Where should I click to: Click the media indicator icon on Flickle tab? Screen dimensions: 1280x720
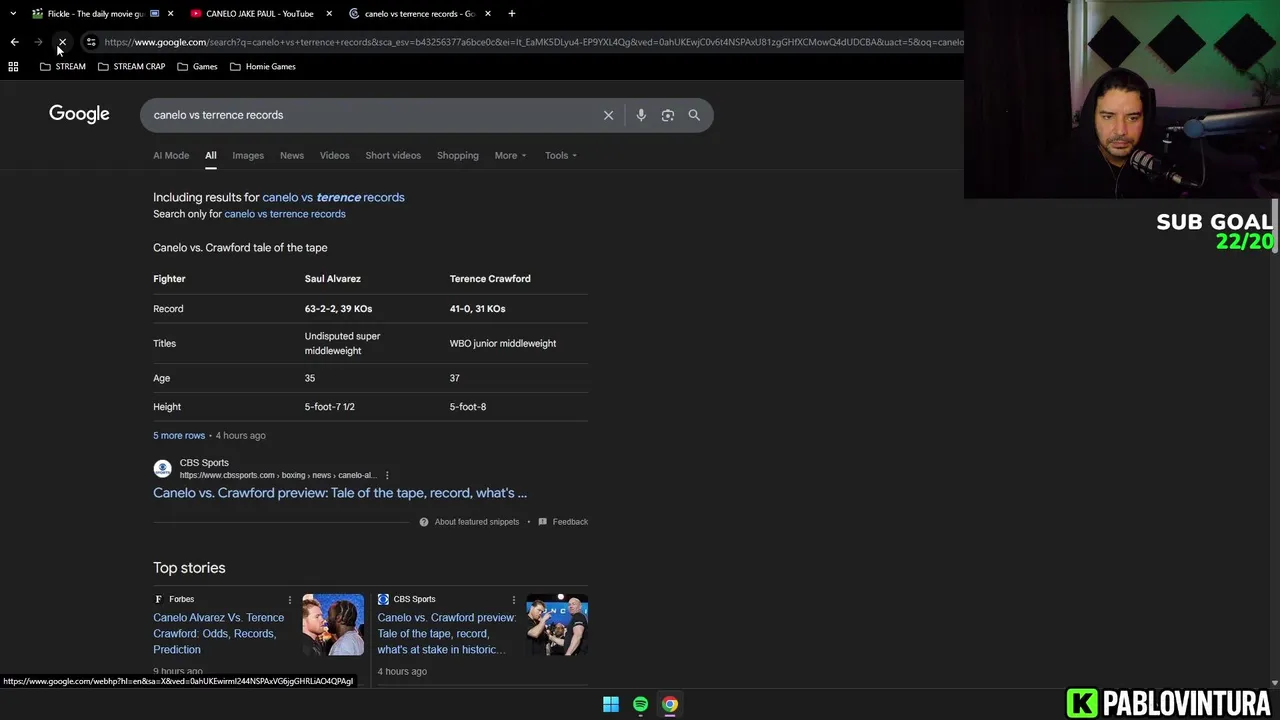click(x=154, y=14)
